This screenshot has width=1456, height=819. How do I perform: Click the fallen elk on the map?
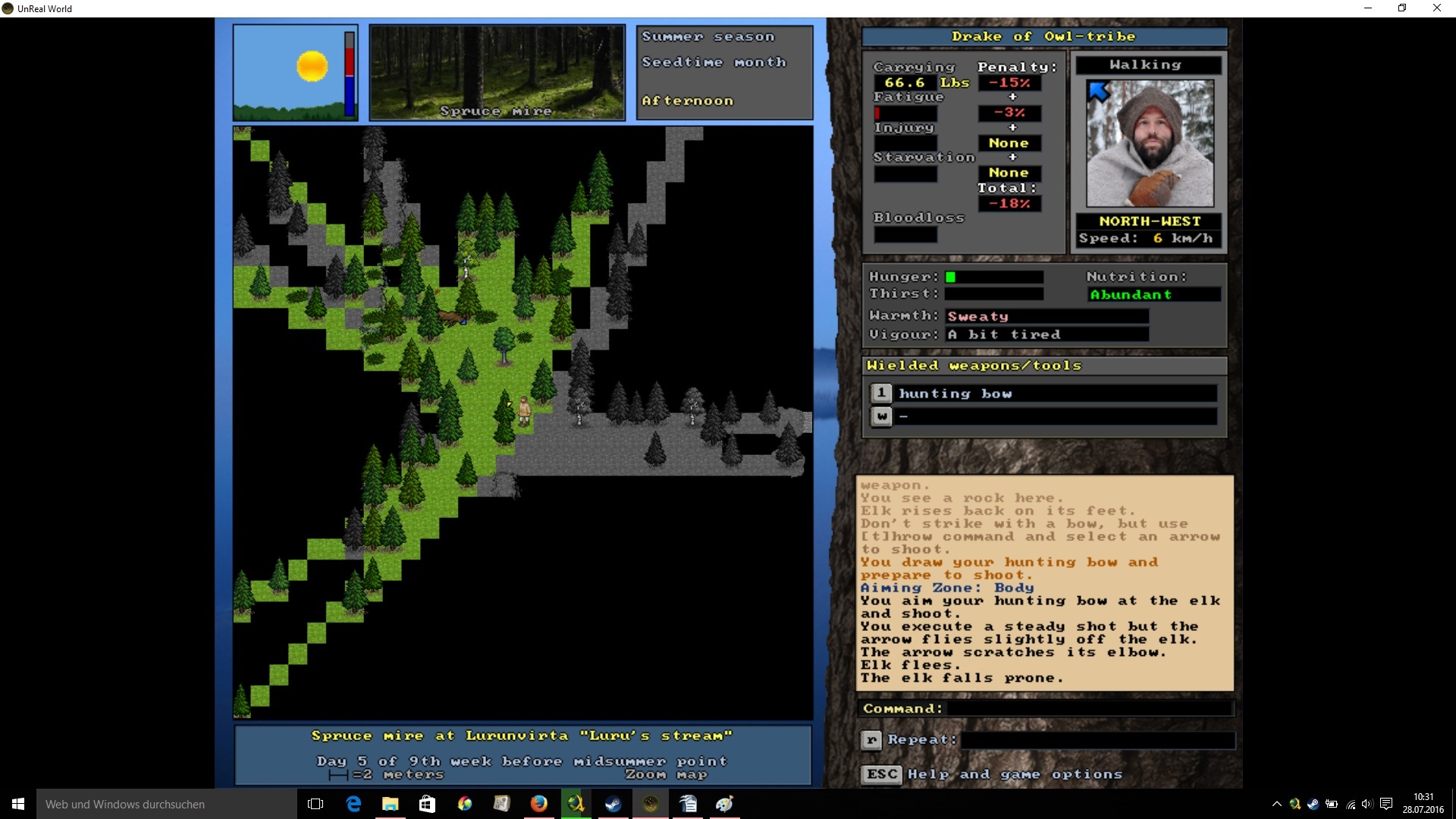[451, 317]
